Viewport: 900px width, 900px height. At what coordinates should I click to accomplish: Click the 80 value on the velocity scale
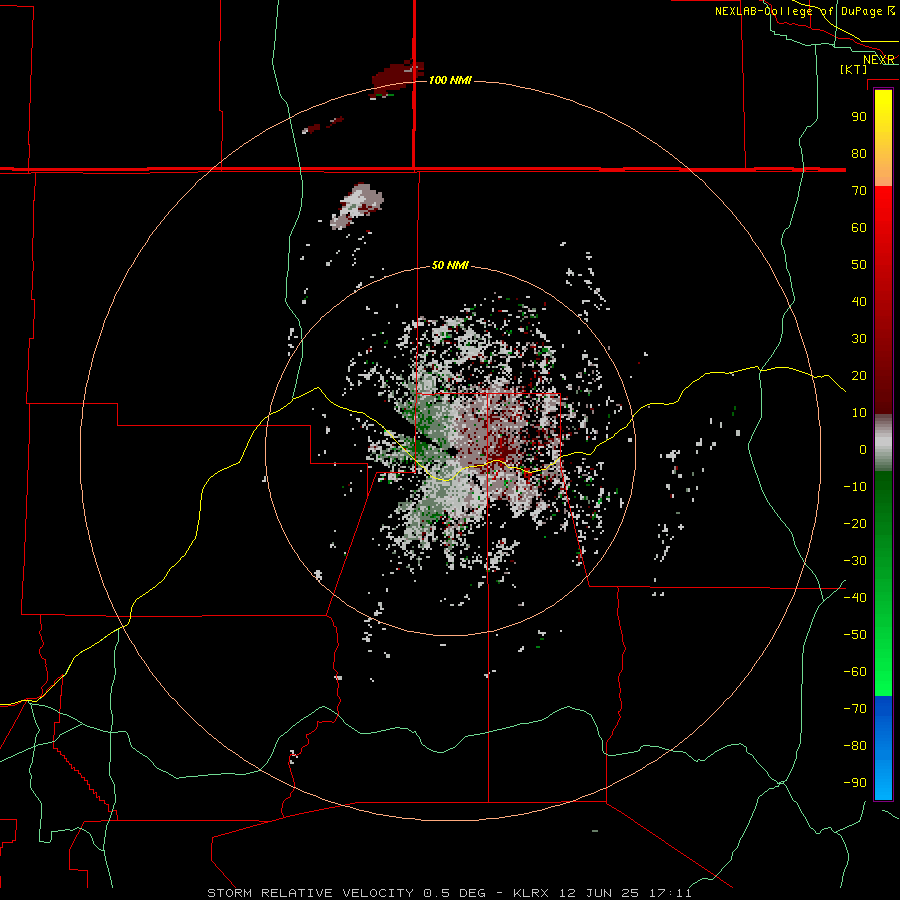pos(859,153)
